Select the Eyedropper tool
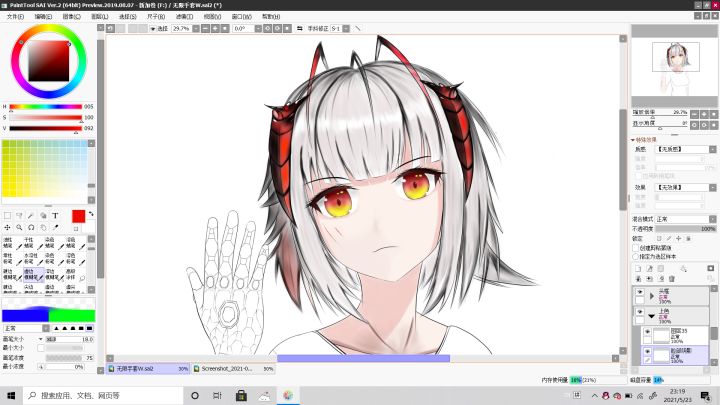720x405 pixels. tap(56, 227)
